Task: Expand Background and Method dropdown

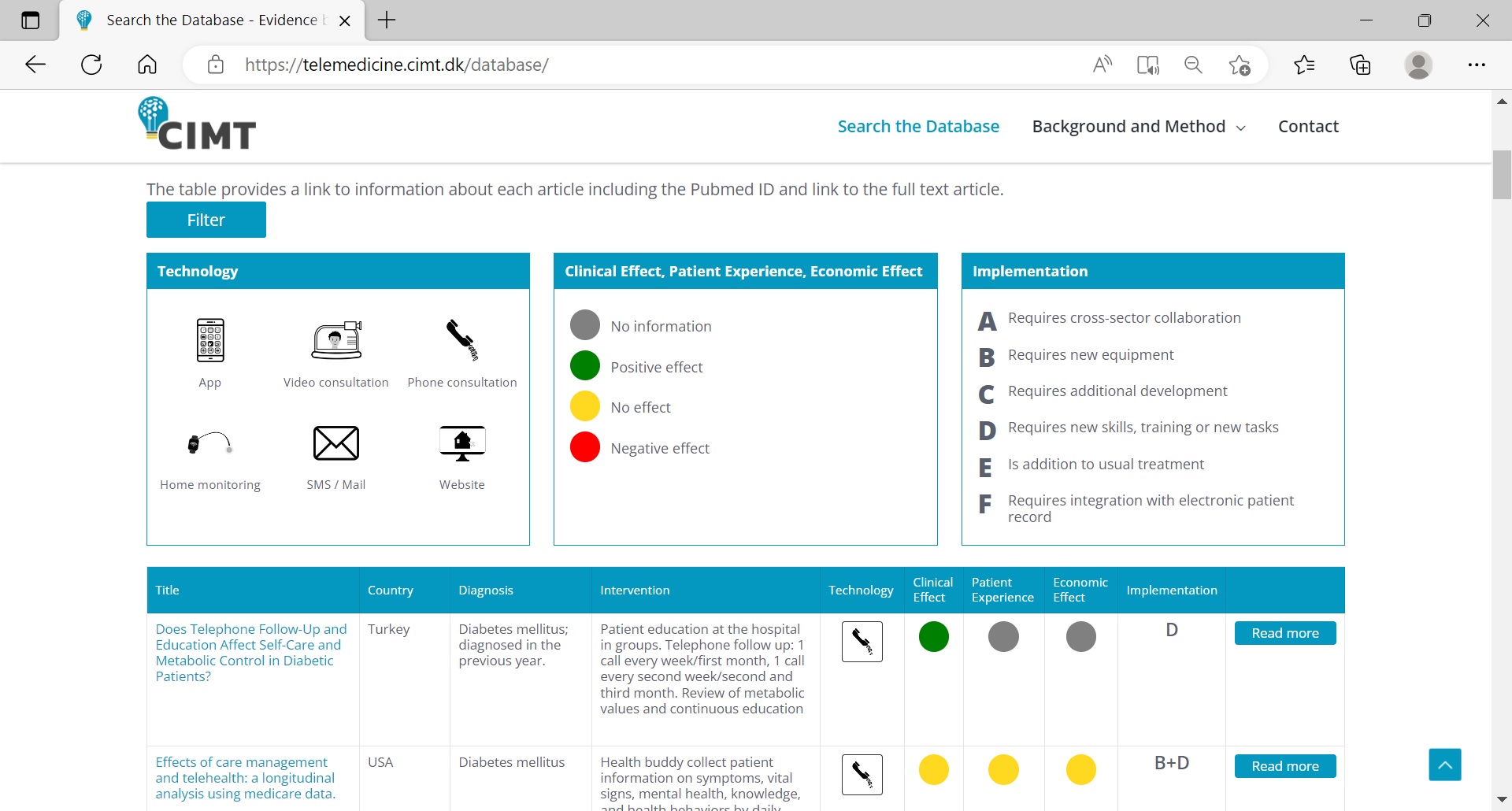Action: [1139, 127]
